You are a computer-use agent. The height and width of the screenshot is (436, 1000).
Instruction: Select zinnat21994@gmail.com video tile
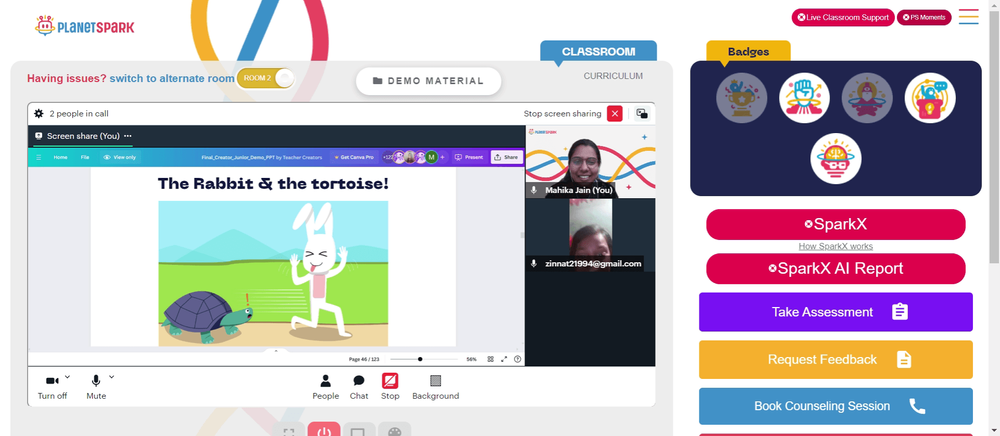(x=591, y=235)
